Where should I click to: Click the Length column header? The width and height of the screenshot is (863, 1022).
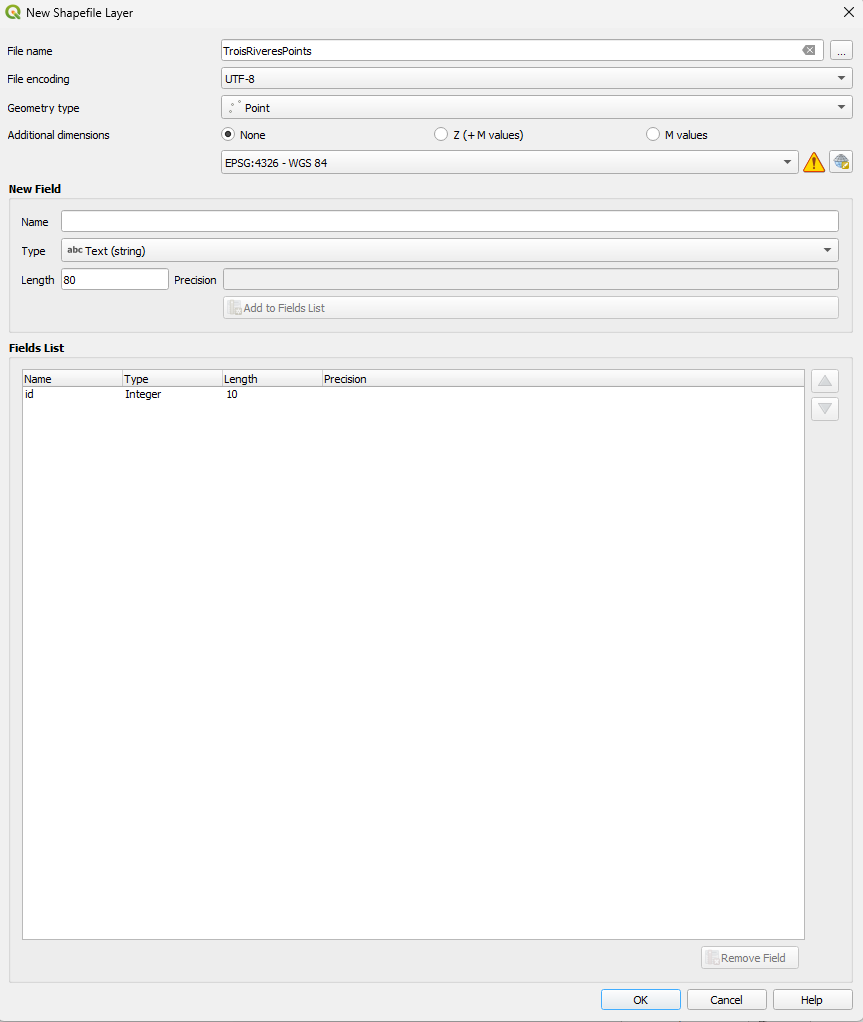[271, 379]
